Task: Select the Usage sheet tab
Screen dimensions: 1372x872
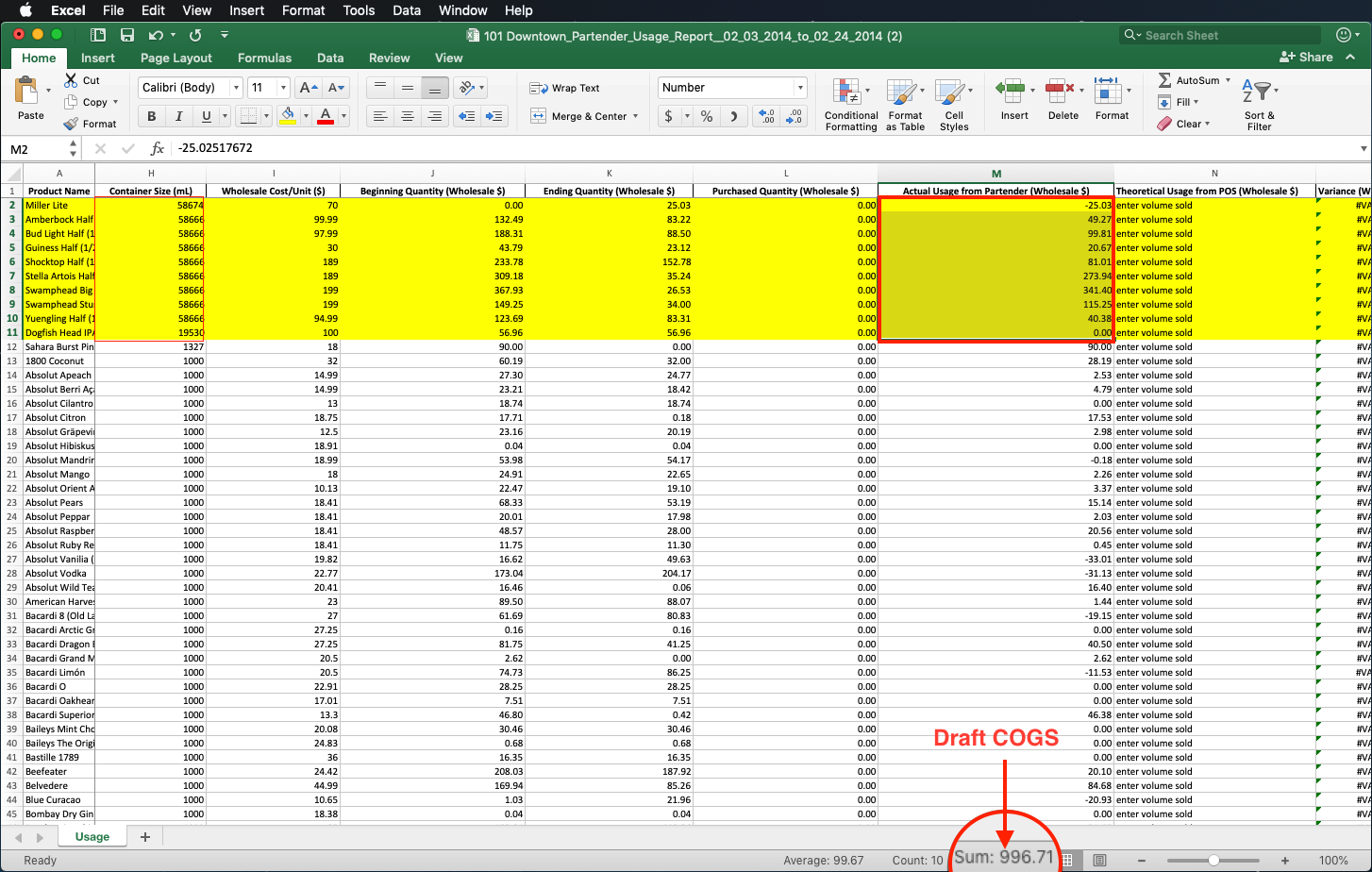Action: [x=92, y=837]
